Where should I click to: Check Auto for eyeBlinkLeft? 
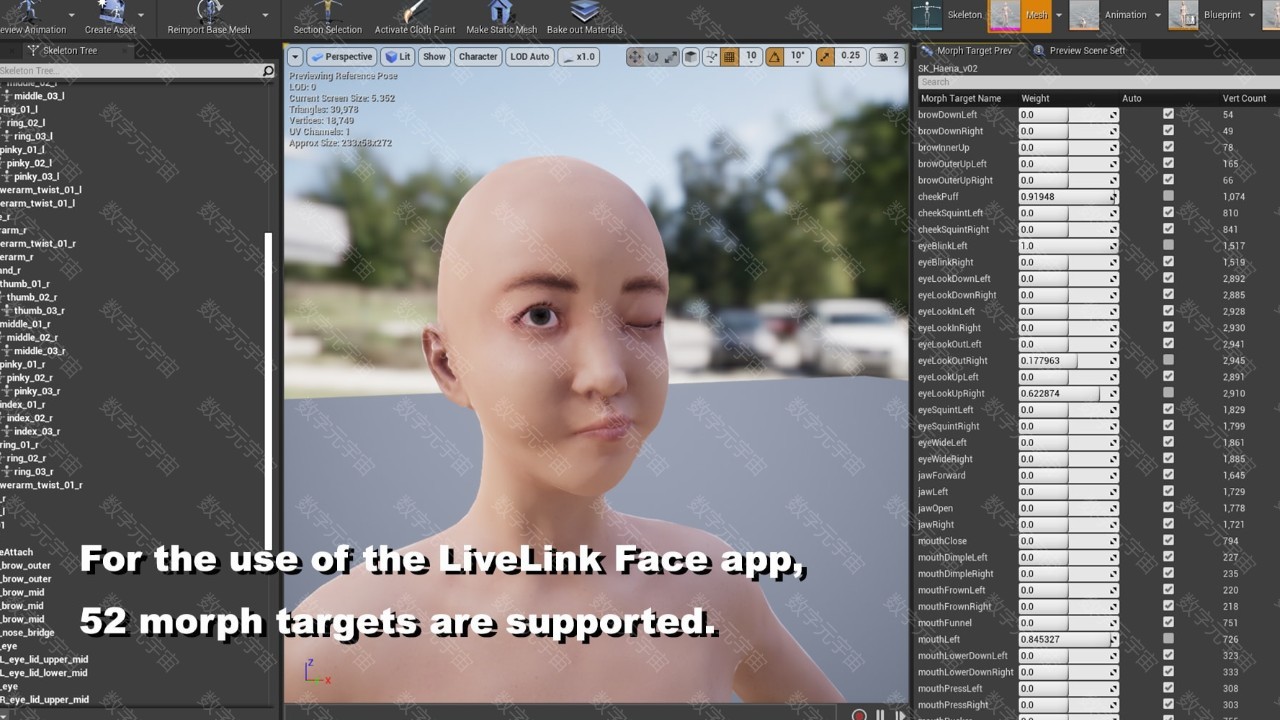coord(1168,246)
